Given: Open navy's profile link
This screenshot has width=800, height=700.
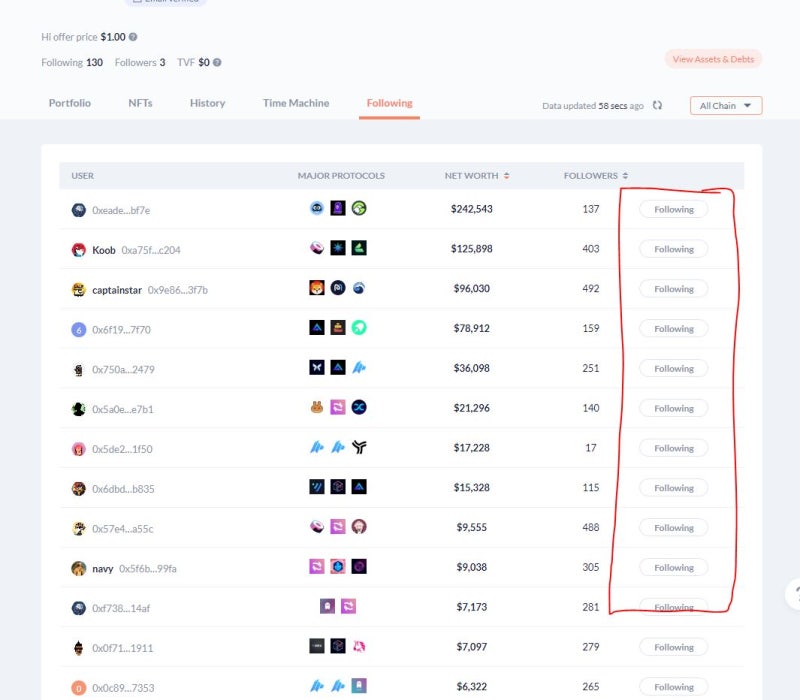Looking at the screenshot, I should [x=103, y=567].
